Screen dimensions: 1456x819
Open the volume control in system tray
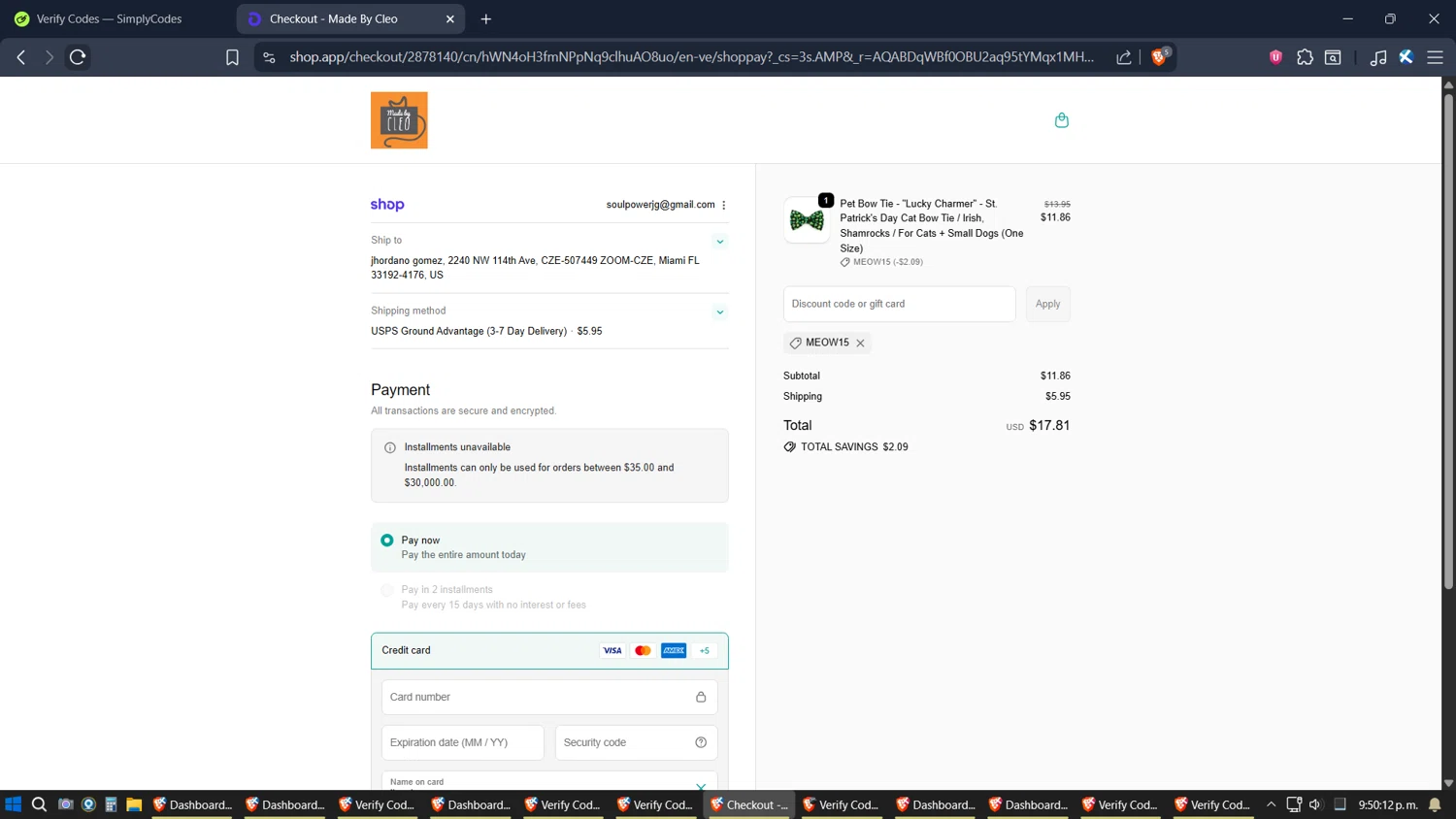click(1315, 804)
